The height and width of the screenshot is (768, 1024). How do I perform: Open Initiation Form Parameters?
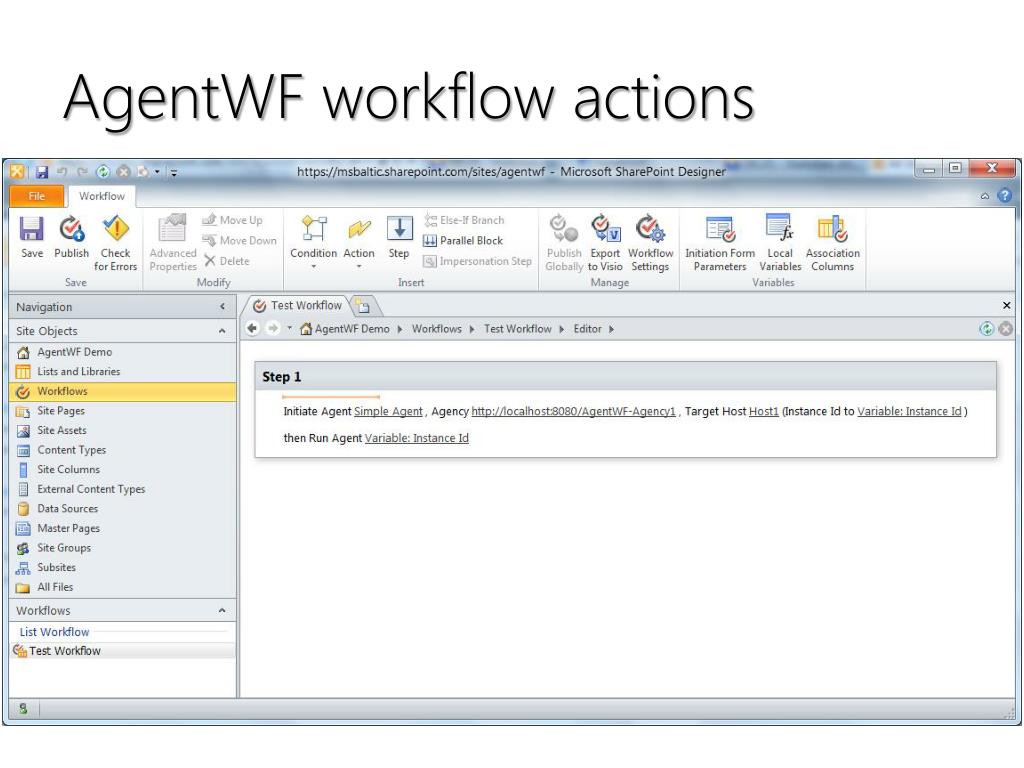coord(720,243)
